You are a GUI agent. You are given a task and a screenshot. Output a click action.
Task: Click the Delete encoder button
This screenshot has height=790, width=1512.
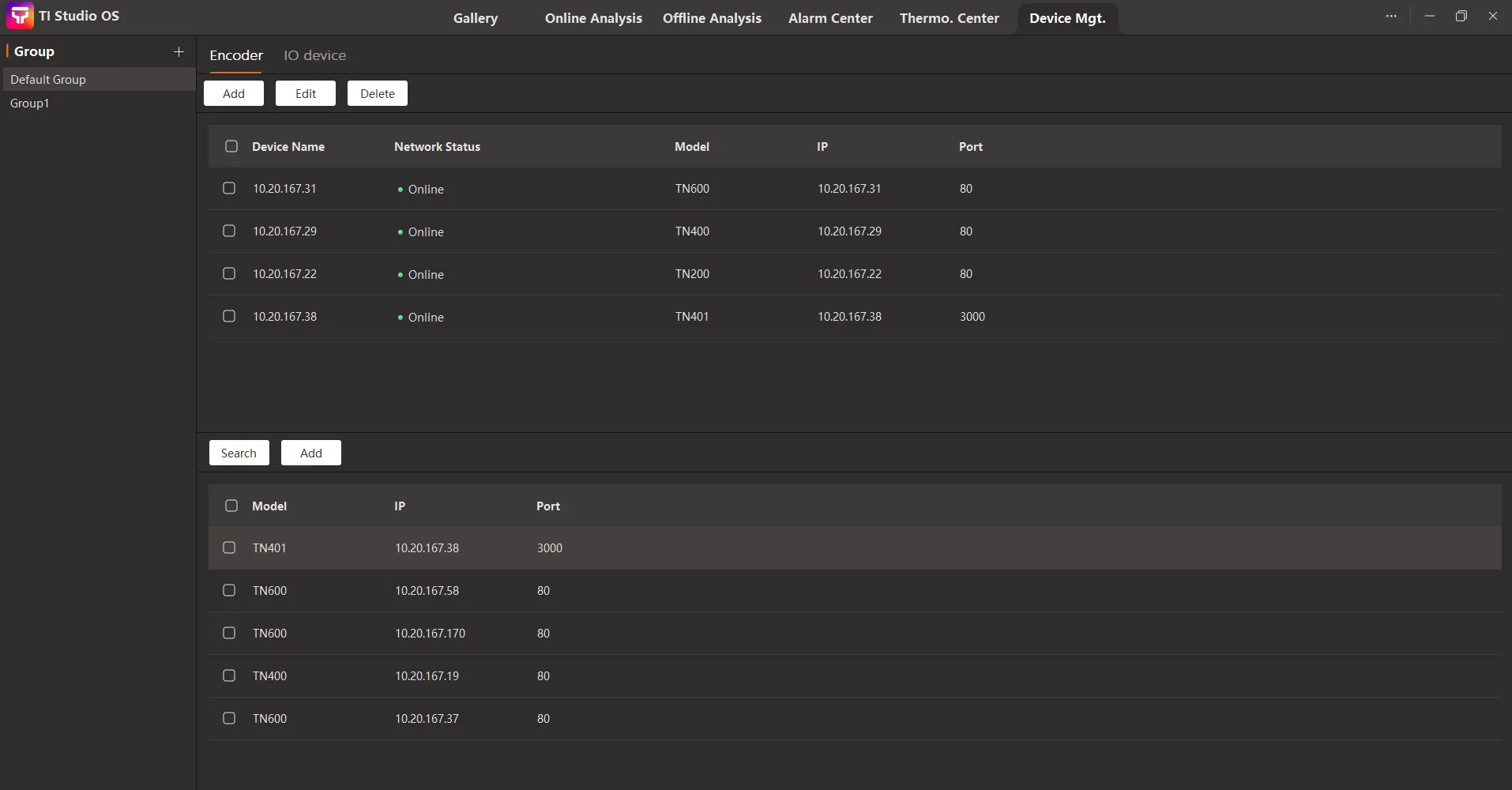(x=377, y=93)
